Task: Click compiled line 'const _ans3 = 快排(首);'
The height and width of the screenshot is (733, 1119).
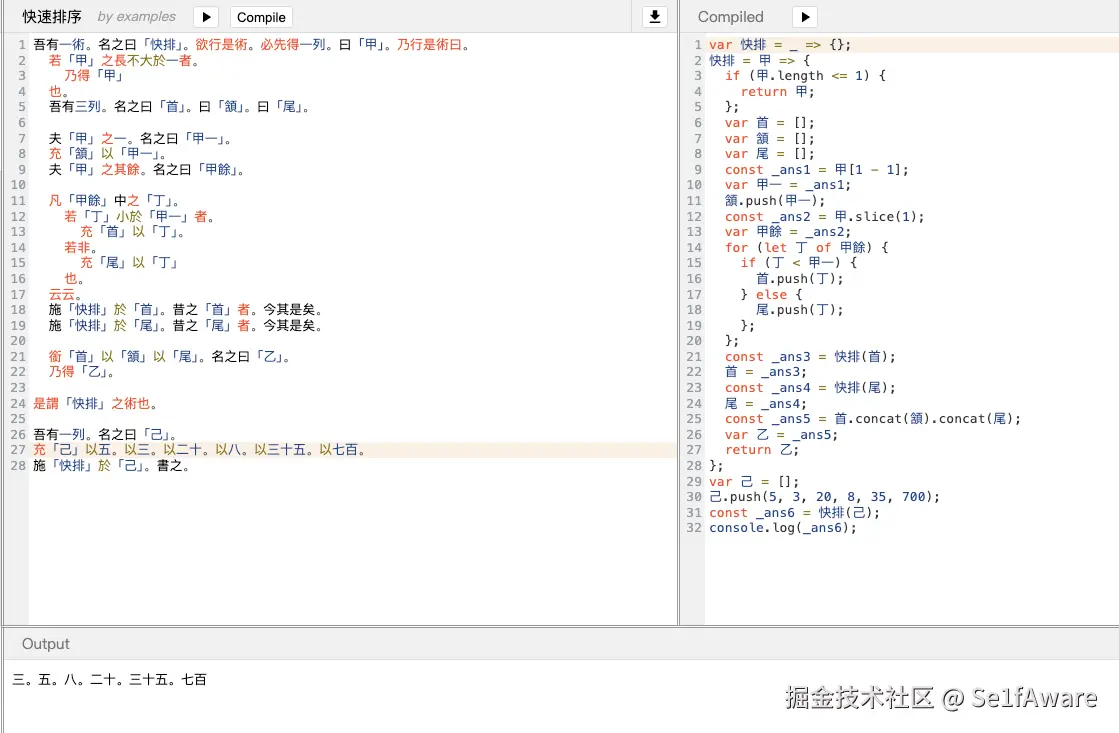Action: click(810, 356)
